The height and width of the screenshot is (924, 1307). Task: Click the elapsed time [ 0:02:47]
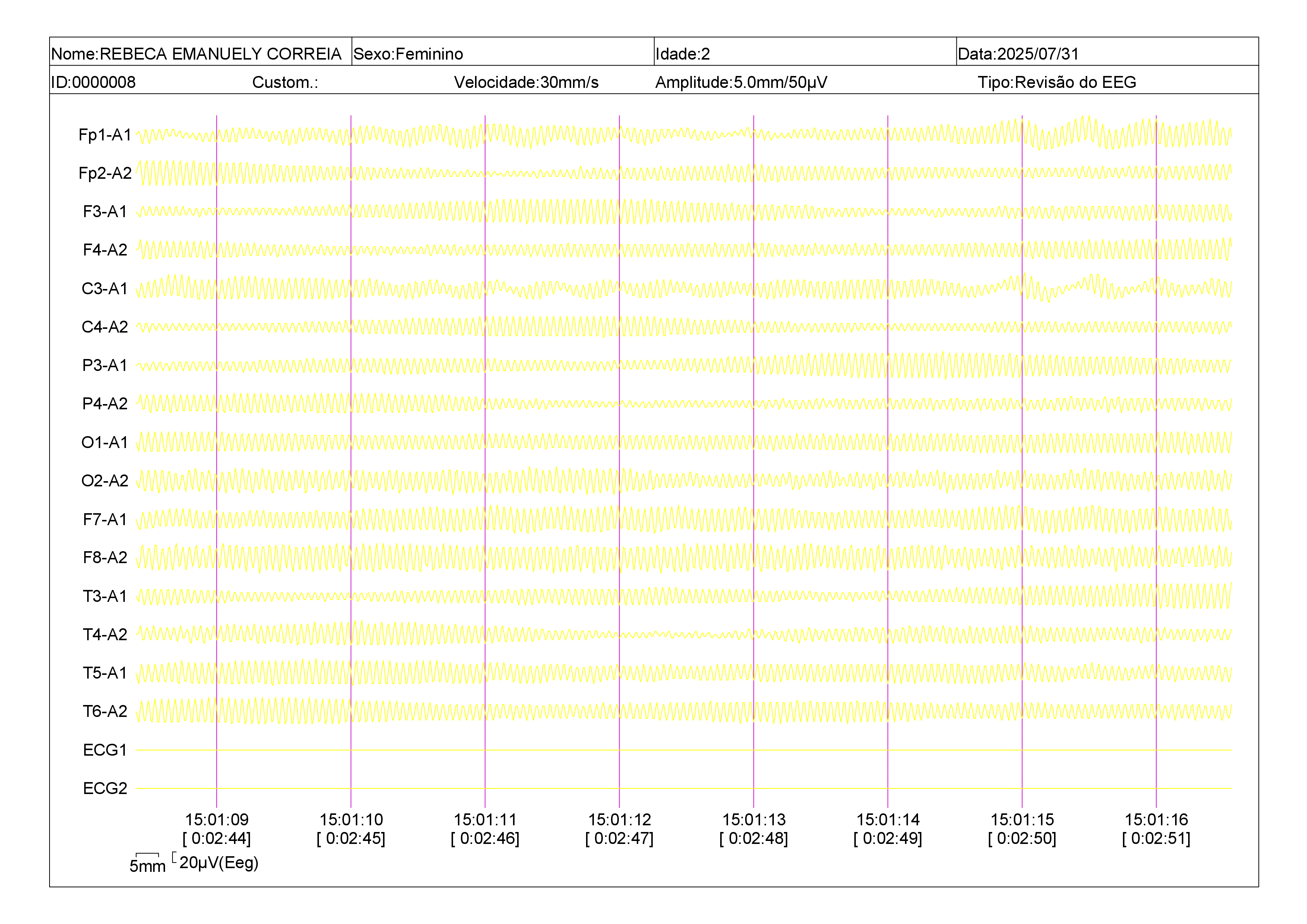coord(619,839)
